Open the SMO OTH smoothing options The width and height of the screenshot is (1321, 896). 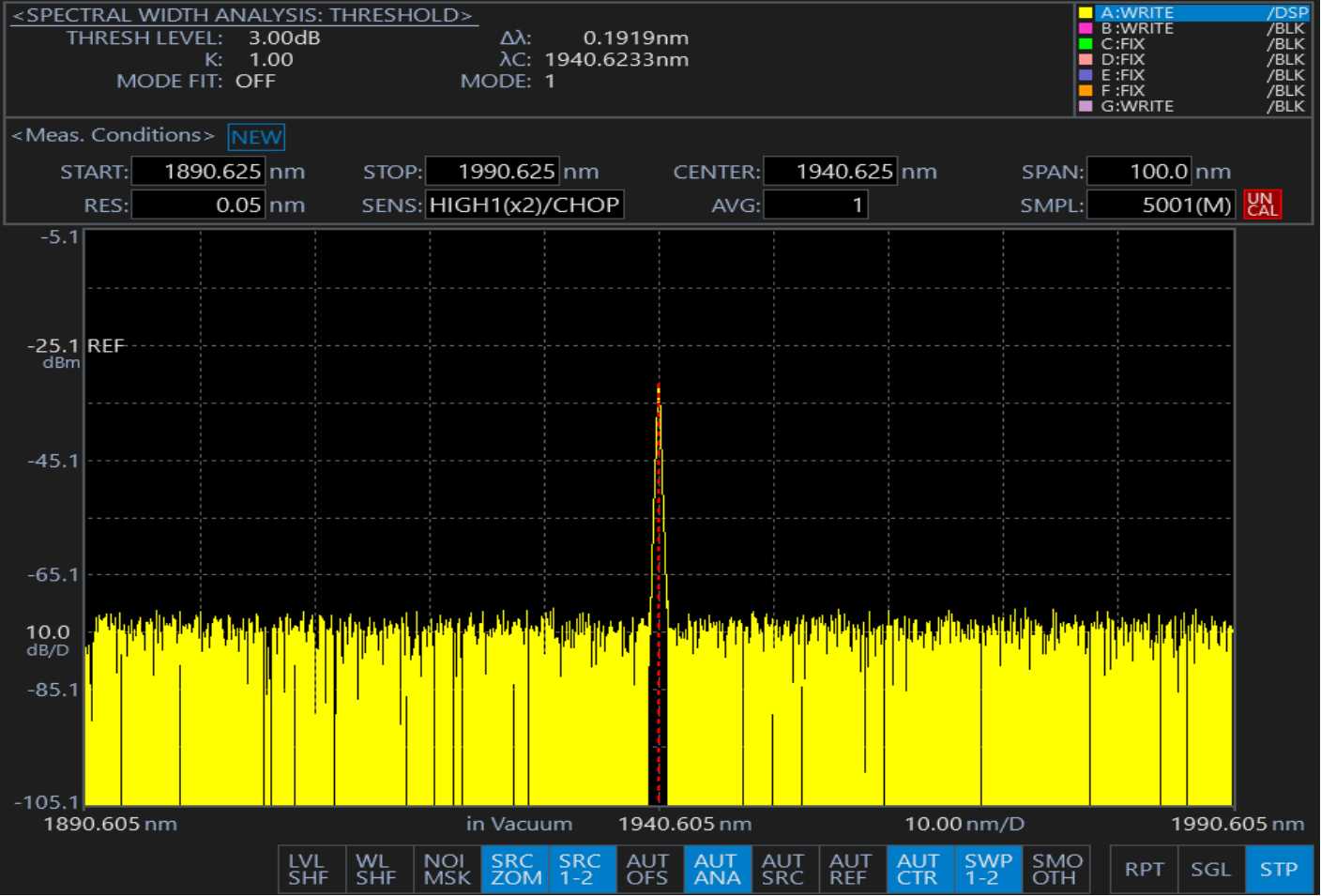click(x=1055, y=869)
